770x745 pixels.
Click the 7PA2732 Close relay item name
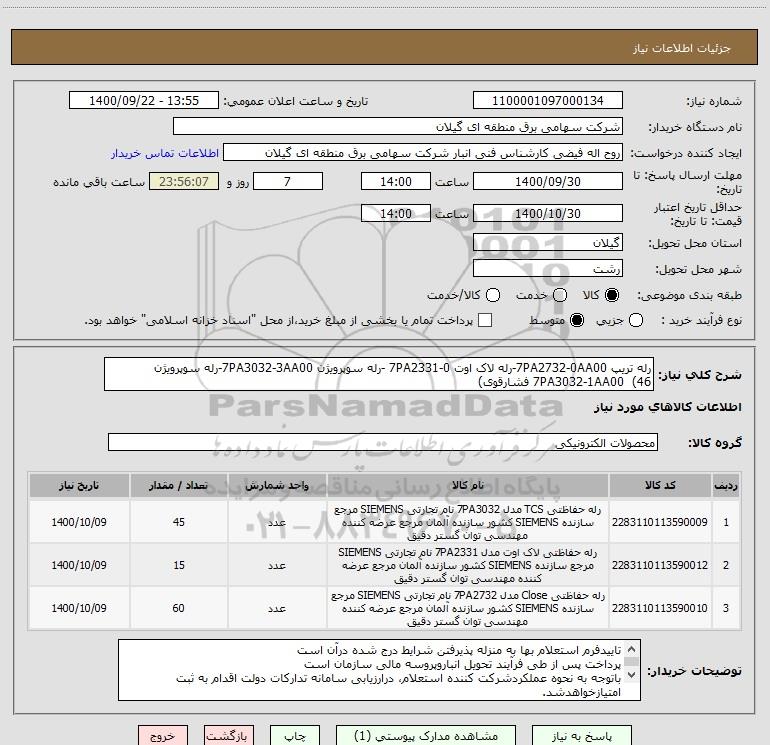click(468, 608)
